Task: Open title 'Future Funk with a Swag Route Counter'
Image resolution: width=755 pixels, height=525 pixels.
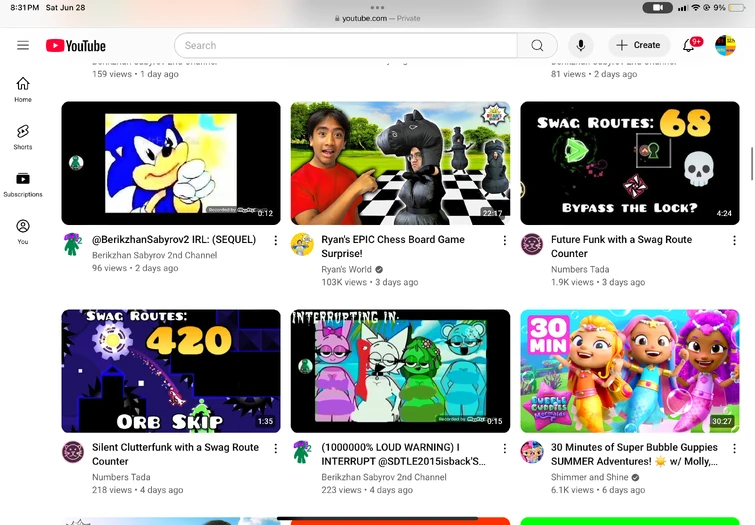Action: pyautogui.click(x=621, y=247)
